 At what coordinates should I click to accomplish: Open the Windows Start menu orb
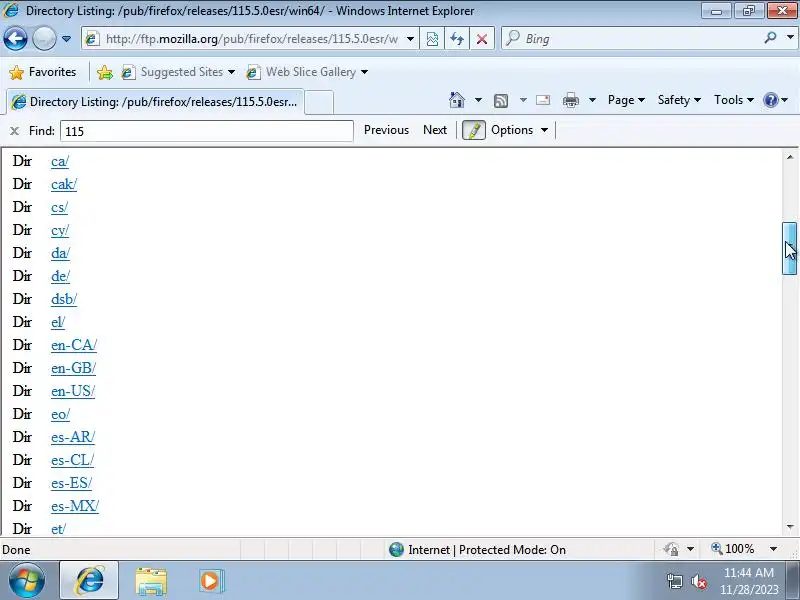pyautogui.click(x=26, y=580)
